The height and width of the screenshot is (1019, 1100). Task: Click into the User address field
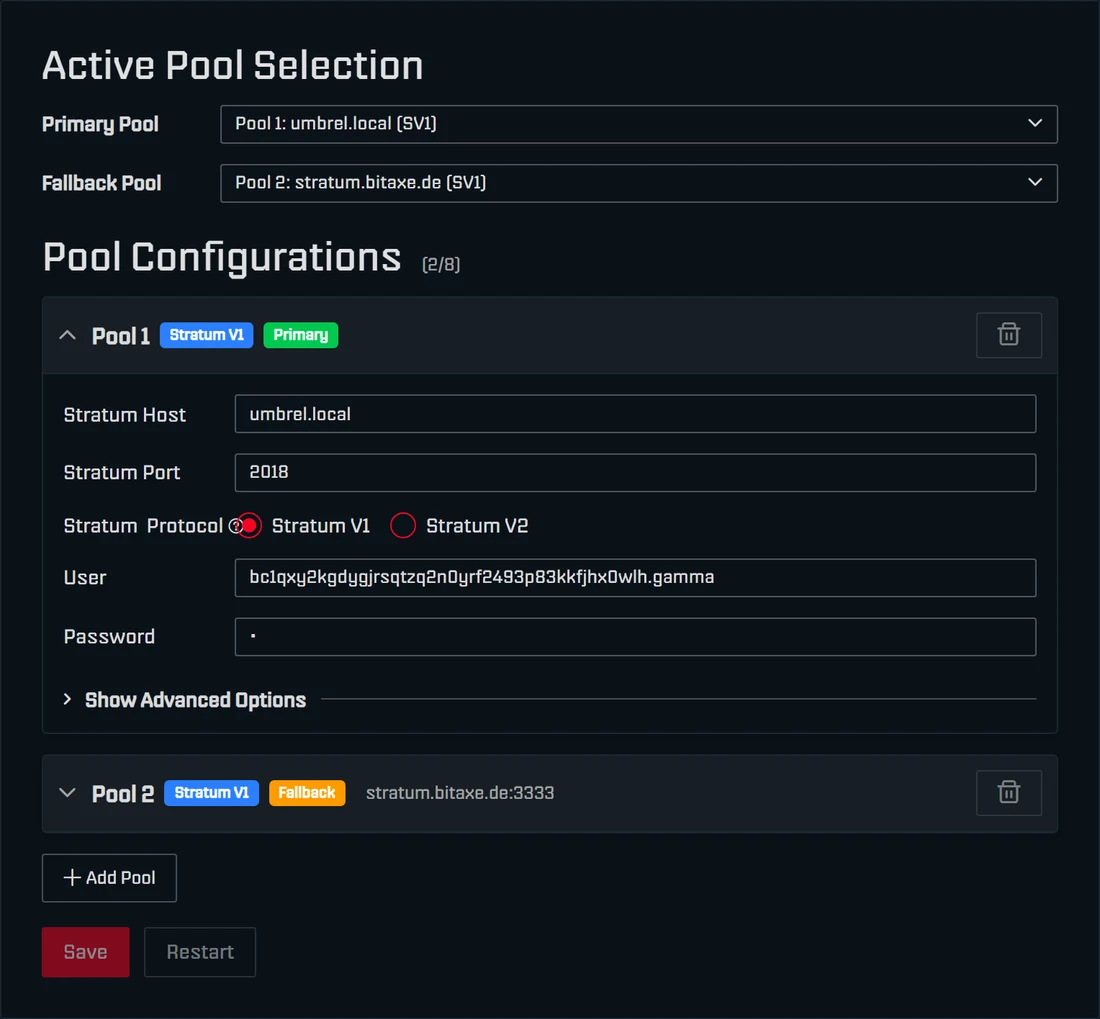pyautogui.click(x=635, y=578)
